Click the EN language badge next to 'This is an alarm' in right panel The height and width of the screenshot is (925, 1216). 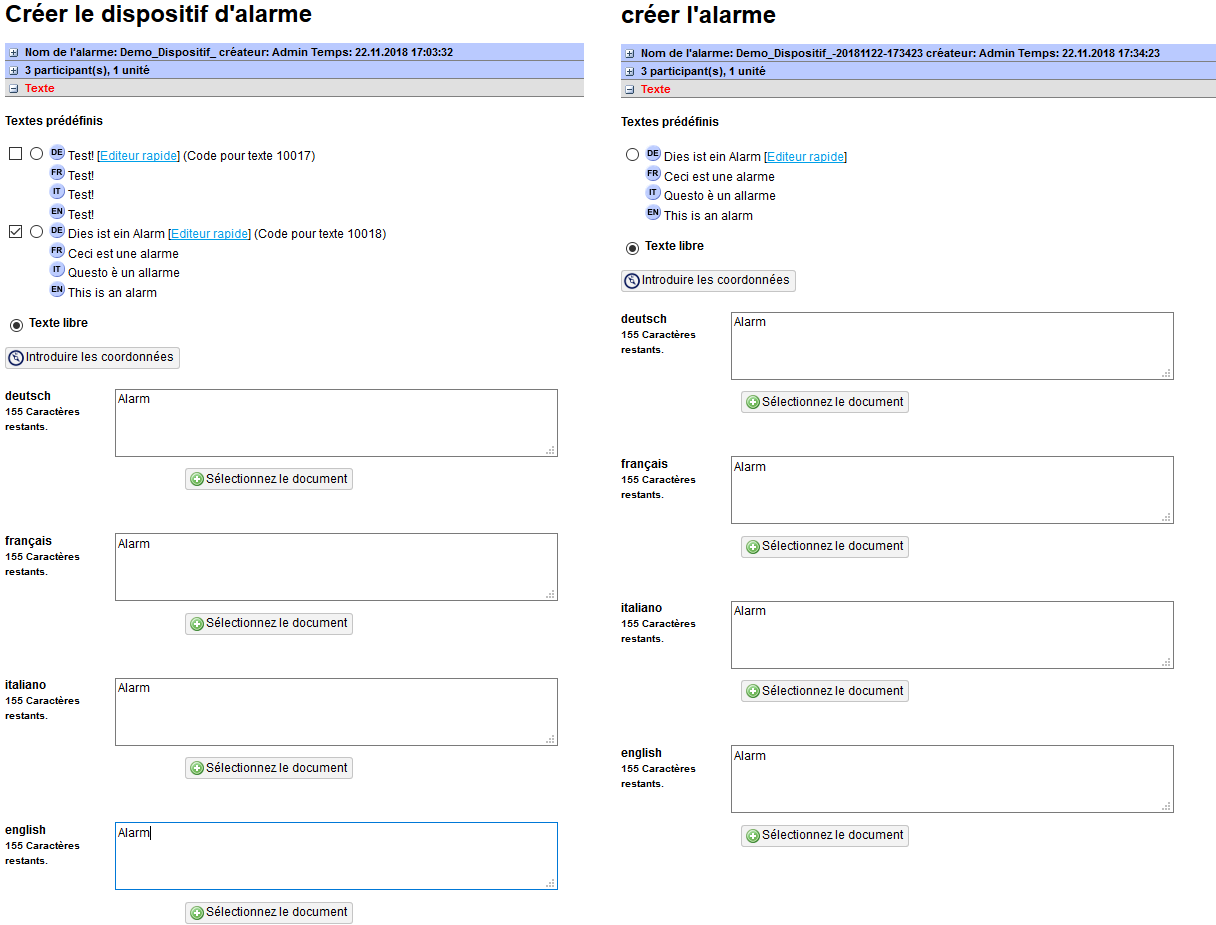pos(653,213)
